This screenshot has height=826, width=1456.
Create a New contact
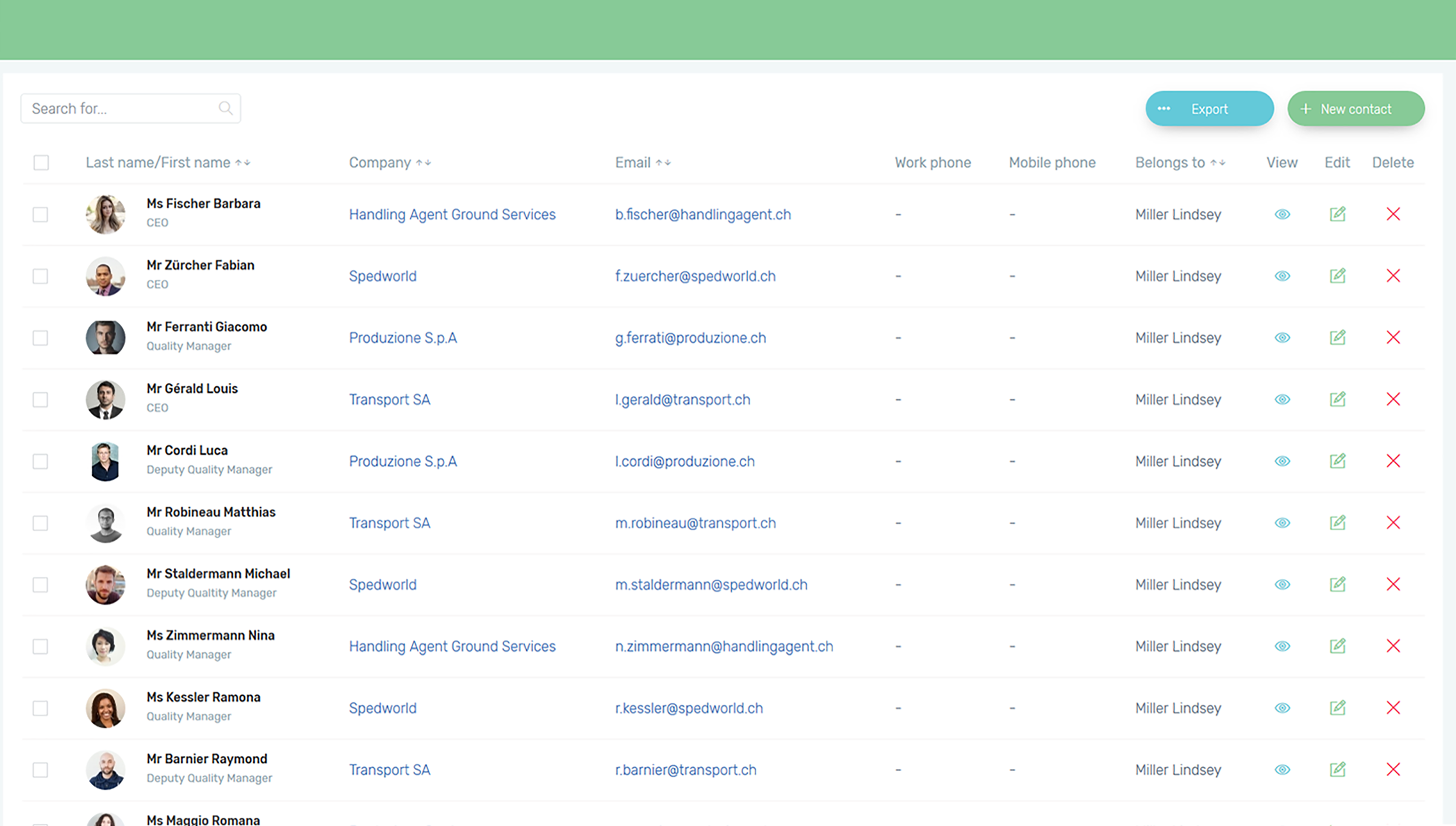pos(1356,109)
